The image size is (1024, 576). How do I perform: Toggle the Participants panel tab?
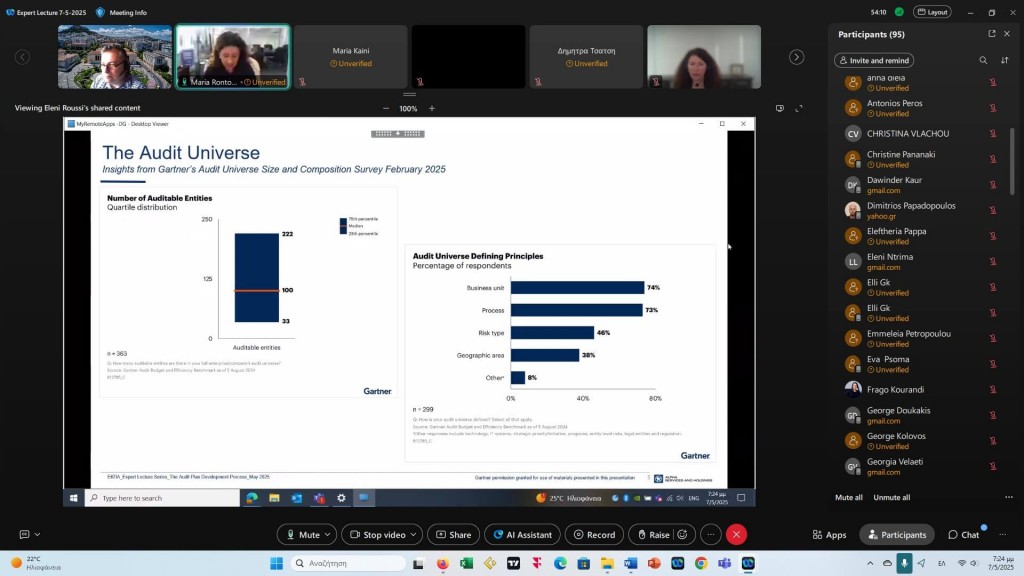(897, 535)
